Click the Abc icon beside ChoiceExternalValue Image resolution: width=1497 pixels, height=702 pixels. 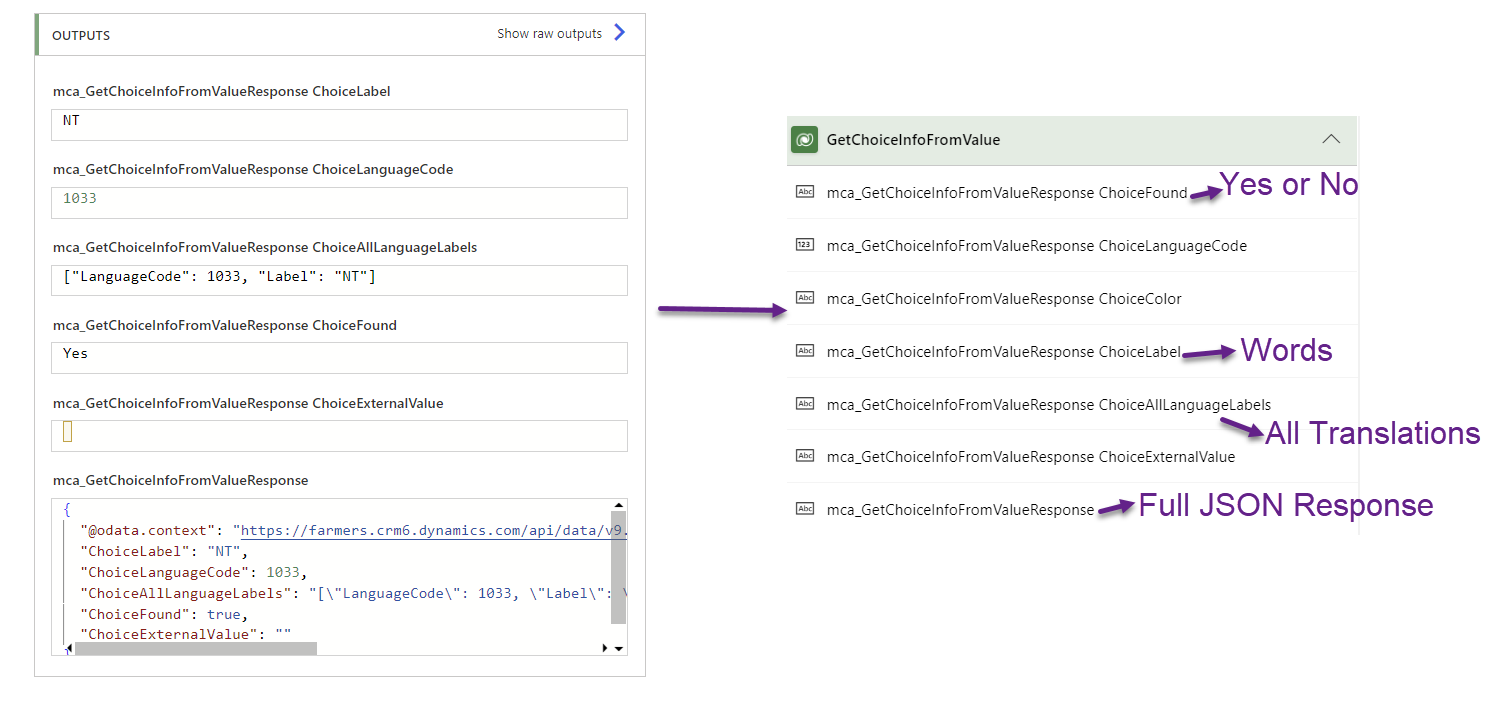coord(805,456)
